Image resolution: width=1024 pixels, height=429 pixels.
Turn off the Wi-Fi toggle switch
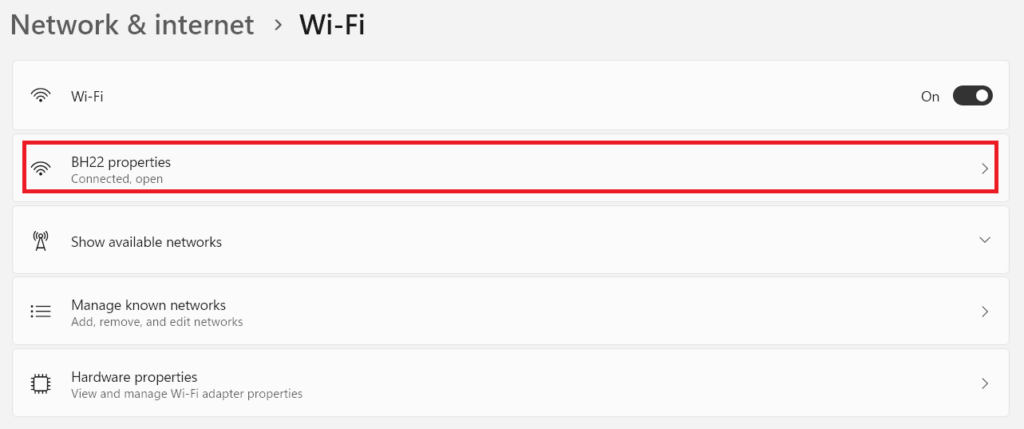[971, 96]
